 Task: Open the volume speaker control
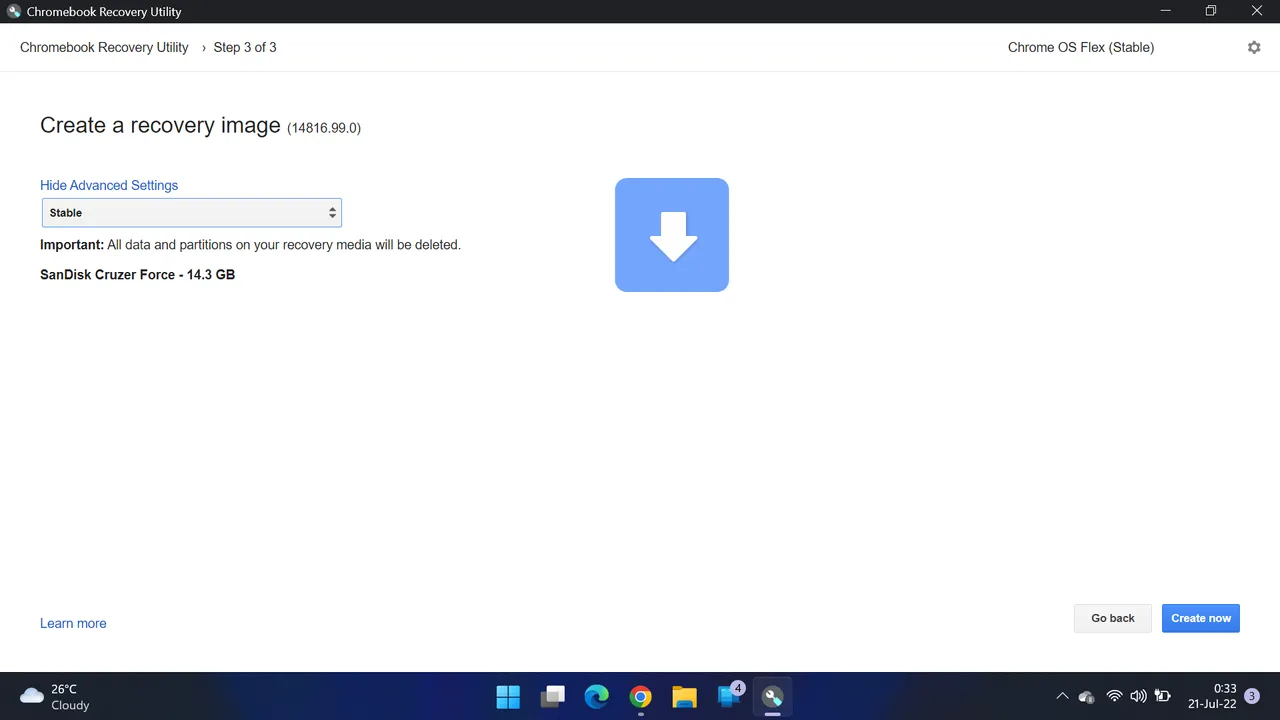click(1138, 697)
